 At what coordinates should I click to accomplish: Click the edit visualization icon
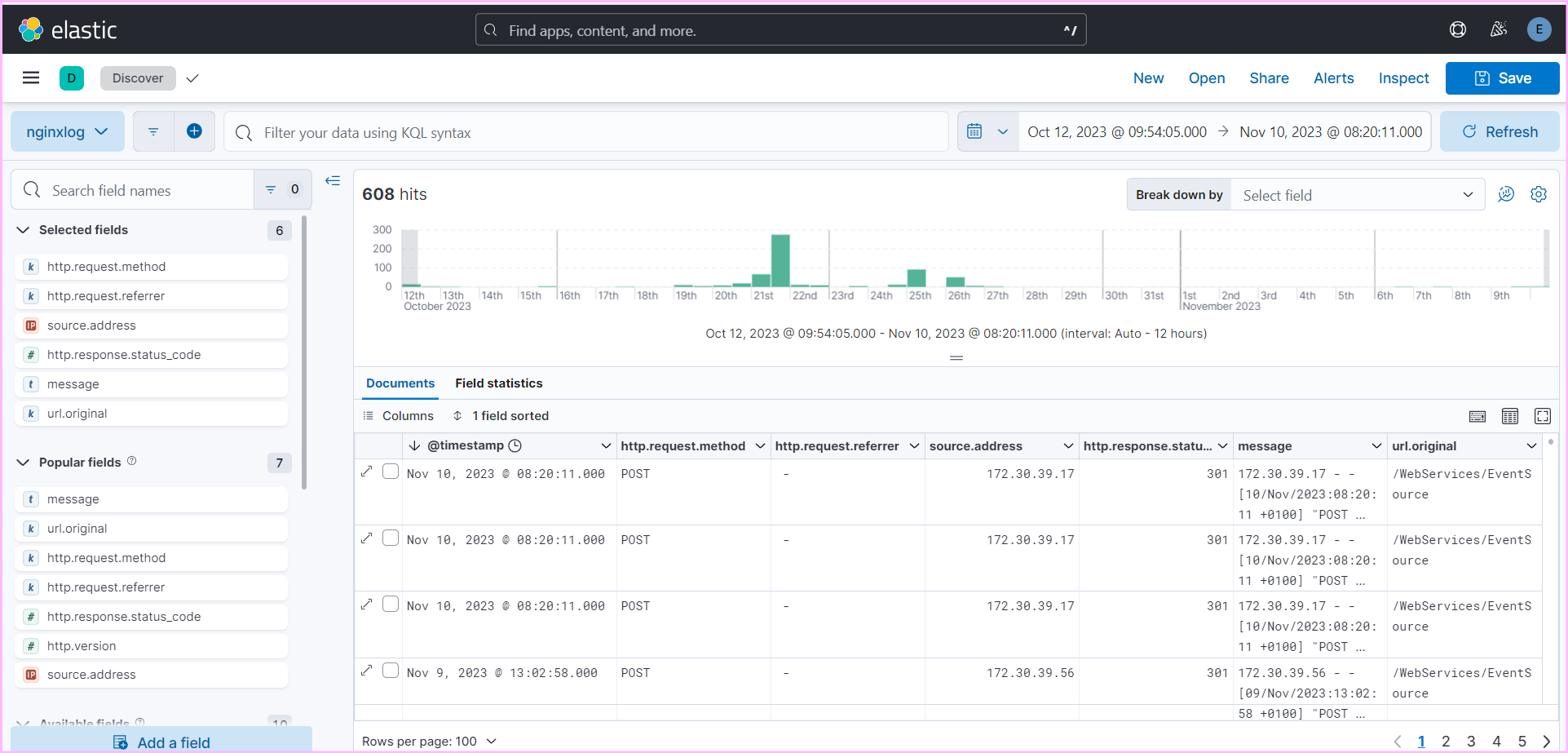click(1506, 194)
